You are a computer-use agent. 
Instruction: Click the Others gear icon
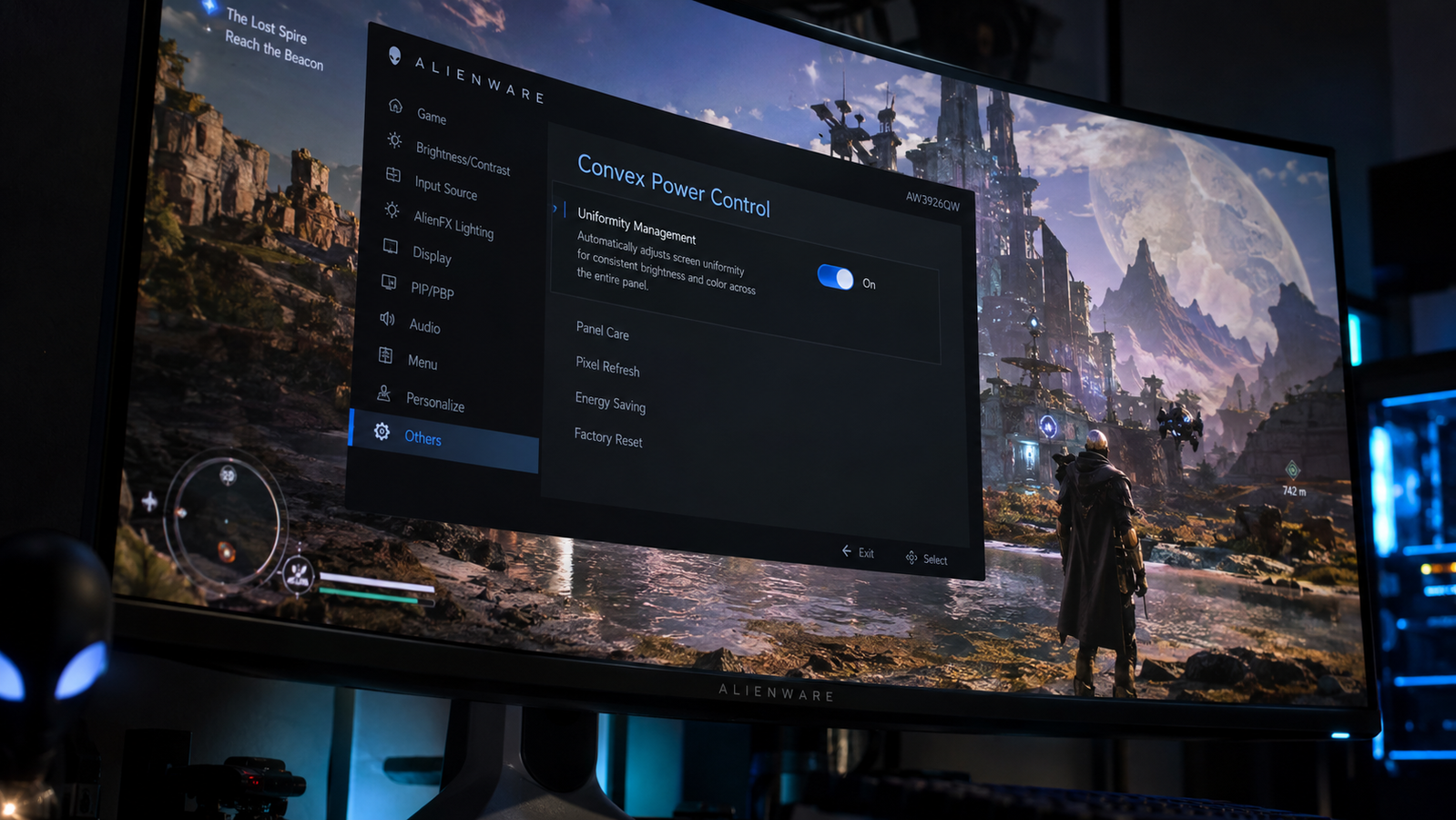click(x=382, y=432)
